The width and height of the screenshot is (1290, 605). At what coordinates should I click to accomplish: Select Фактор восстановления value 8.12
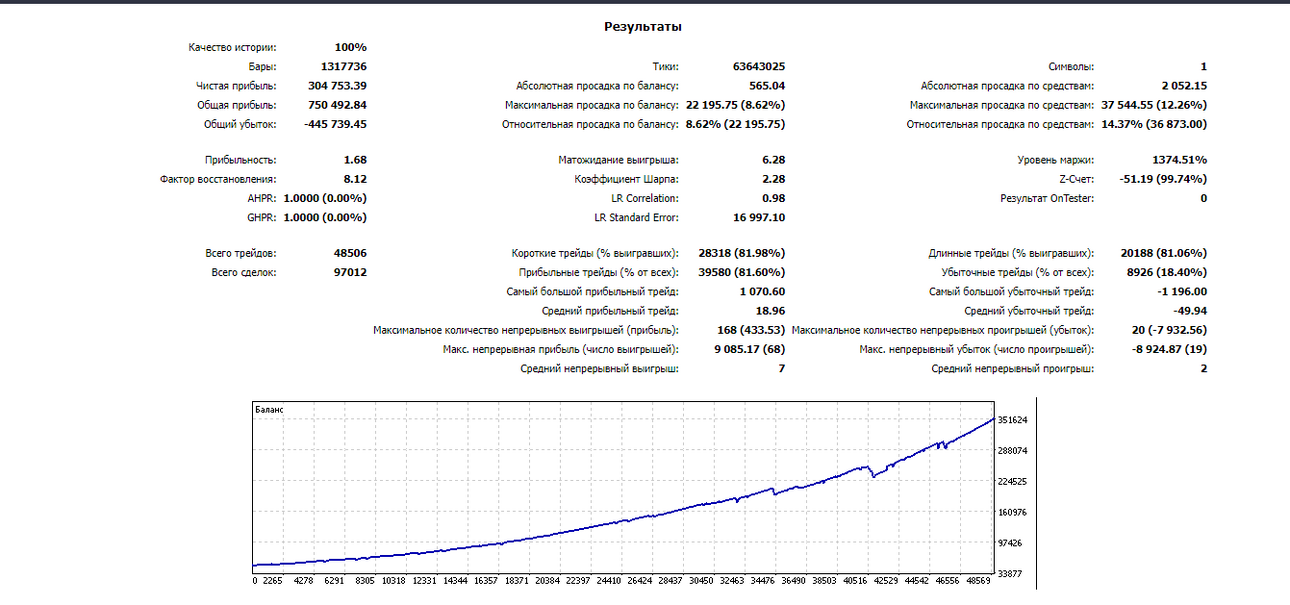click(355, 179)
